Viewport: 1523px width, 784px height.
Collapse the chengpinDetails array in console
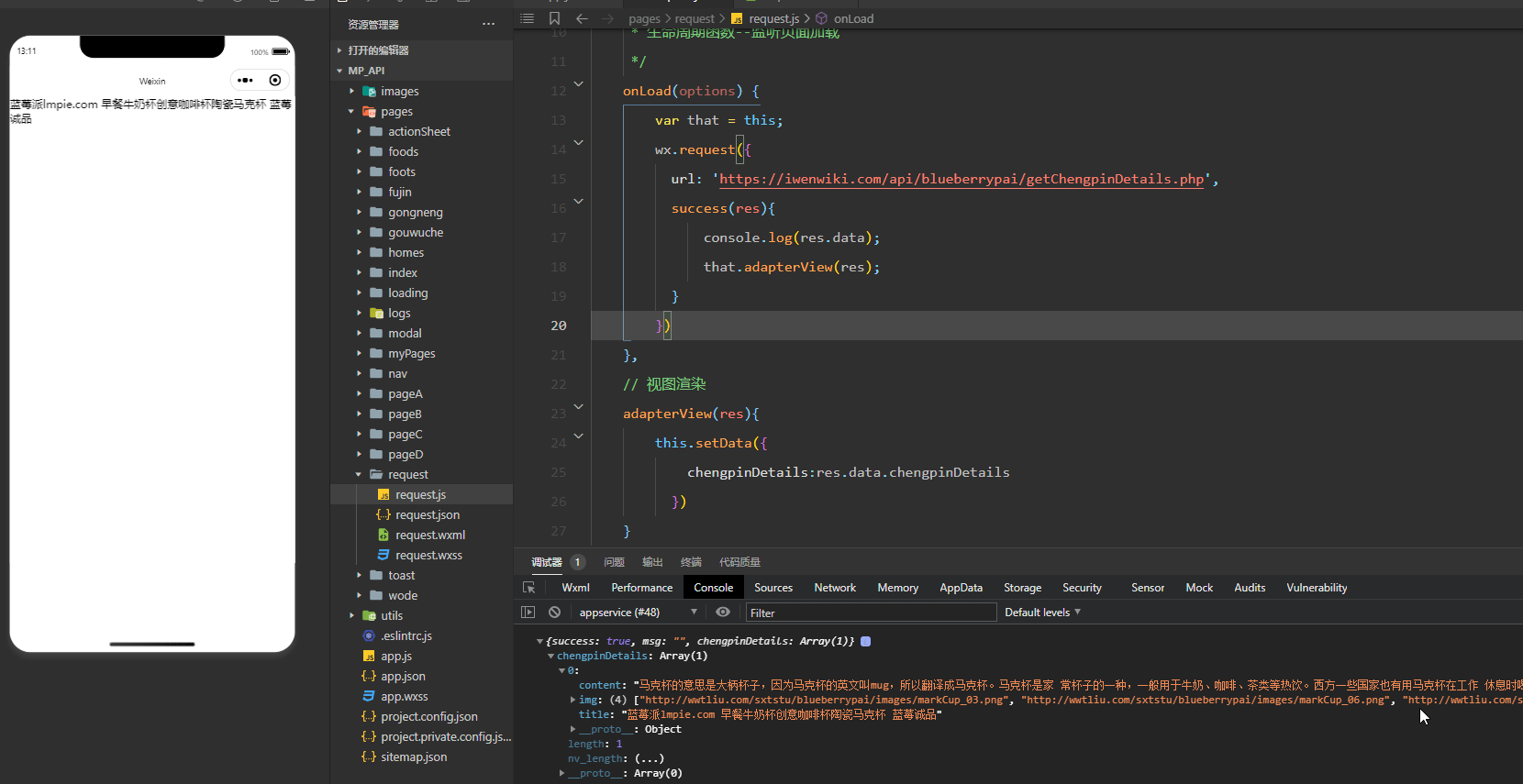tap(551, 656)
